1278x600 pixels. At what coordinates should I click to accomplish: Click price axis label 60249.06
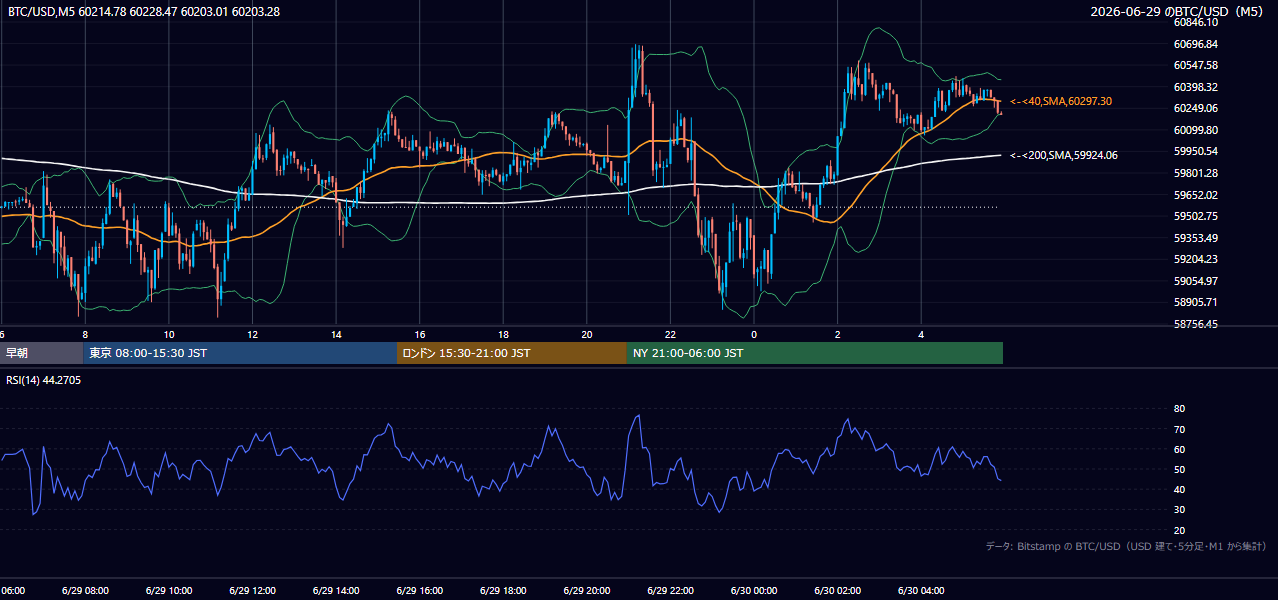(x=1196, y=108)
